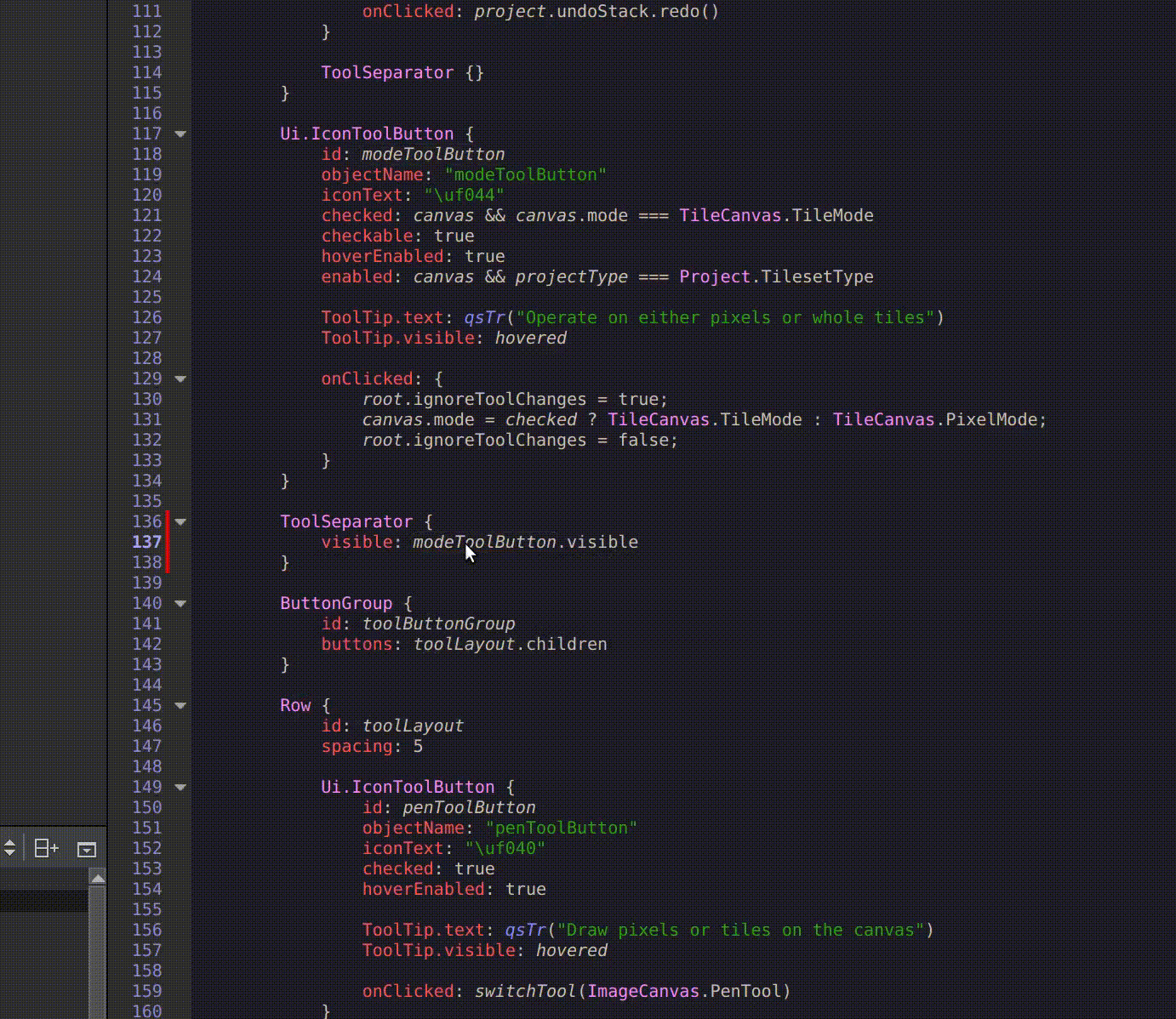Collapse the Row block at line 145
This screenshot has height=1019, width=1176.
tap(180, 705)
